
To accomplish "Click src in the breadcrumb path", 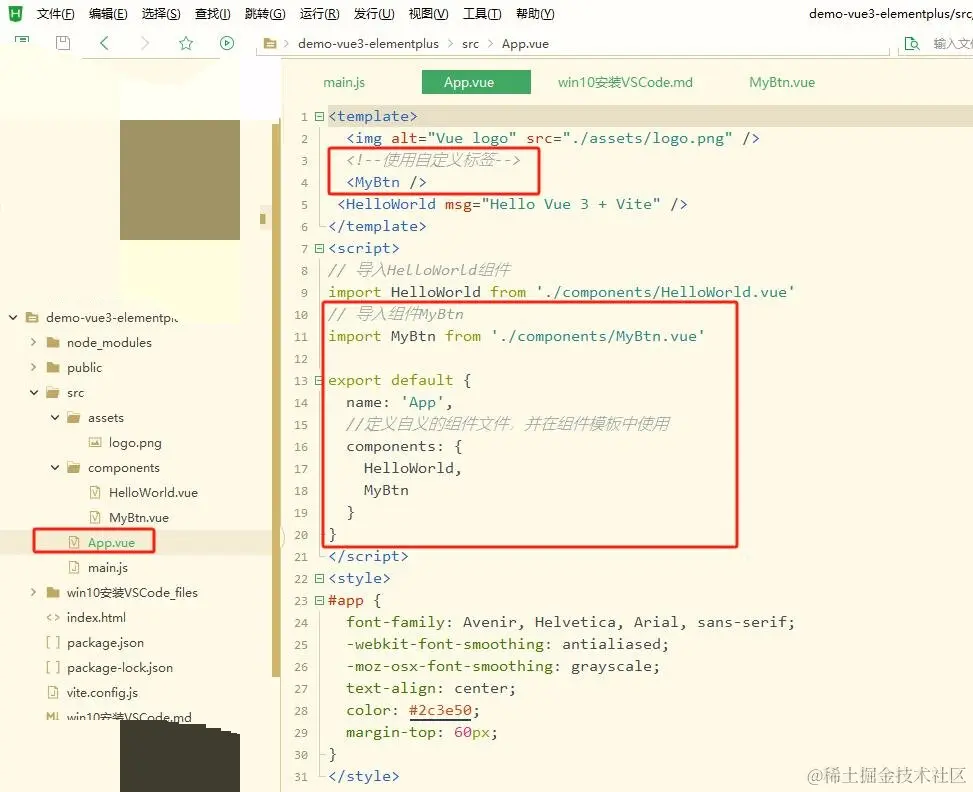I will pos(470,43).
